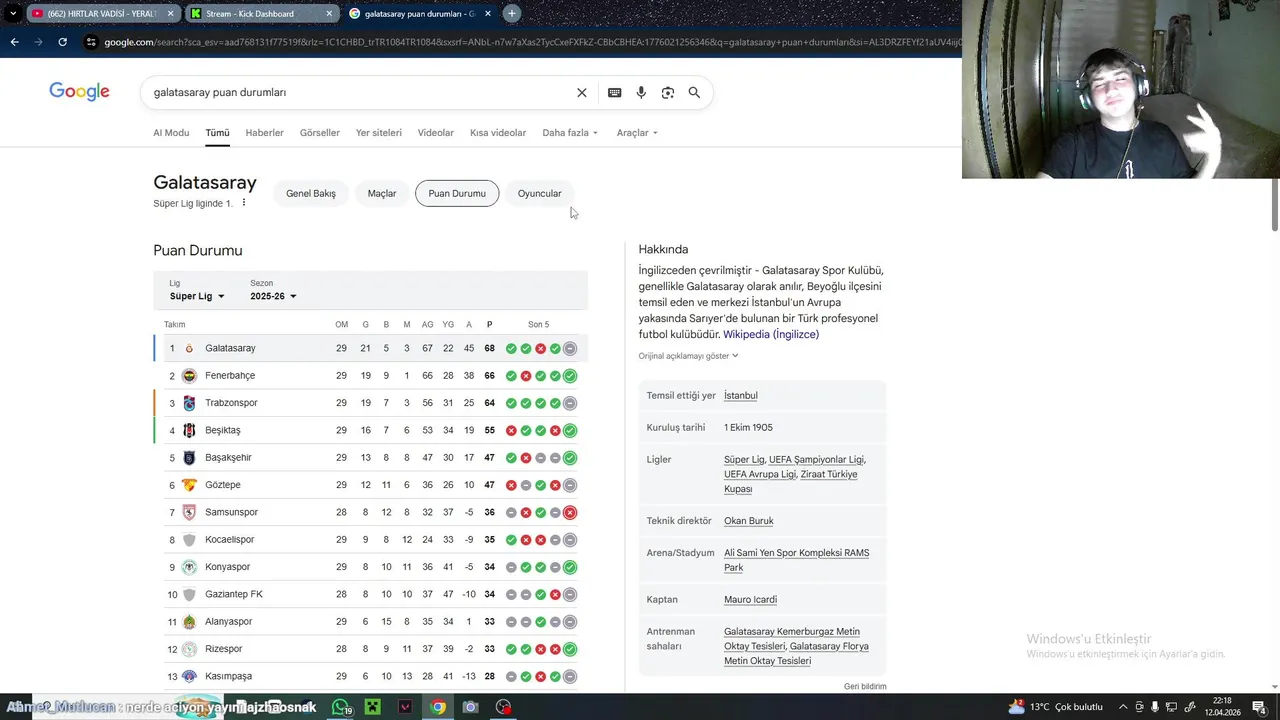The image size is (1280, 720).
Task: Open the Galatasaray Florya Metin Oktay Tesisleri link
Action: click(x=796, y=653)
